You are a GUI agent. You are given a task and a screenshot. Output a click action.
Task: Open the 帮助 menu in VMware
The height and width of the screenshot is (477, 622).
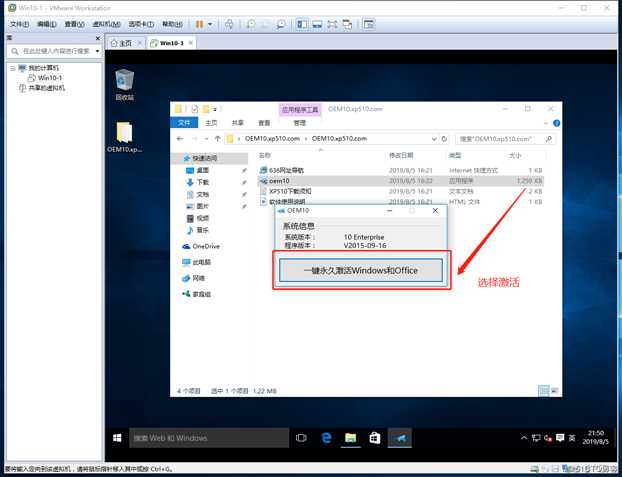click(172, 25)
